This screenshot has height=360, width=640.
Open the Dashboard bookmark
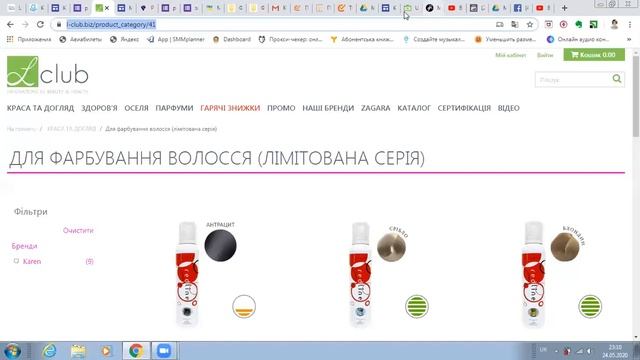(x=232, y=39)
